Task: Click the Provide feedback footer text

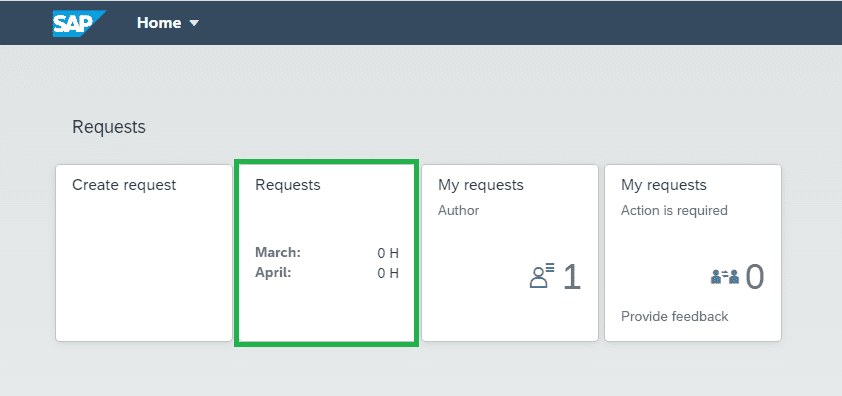Action: point(674,316)
